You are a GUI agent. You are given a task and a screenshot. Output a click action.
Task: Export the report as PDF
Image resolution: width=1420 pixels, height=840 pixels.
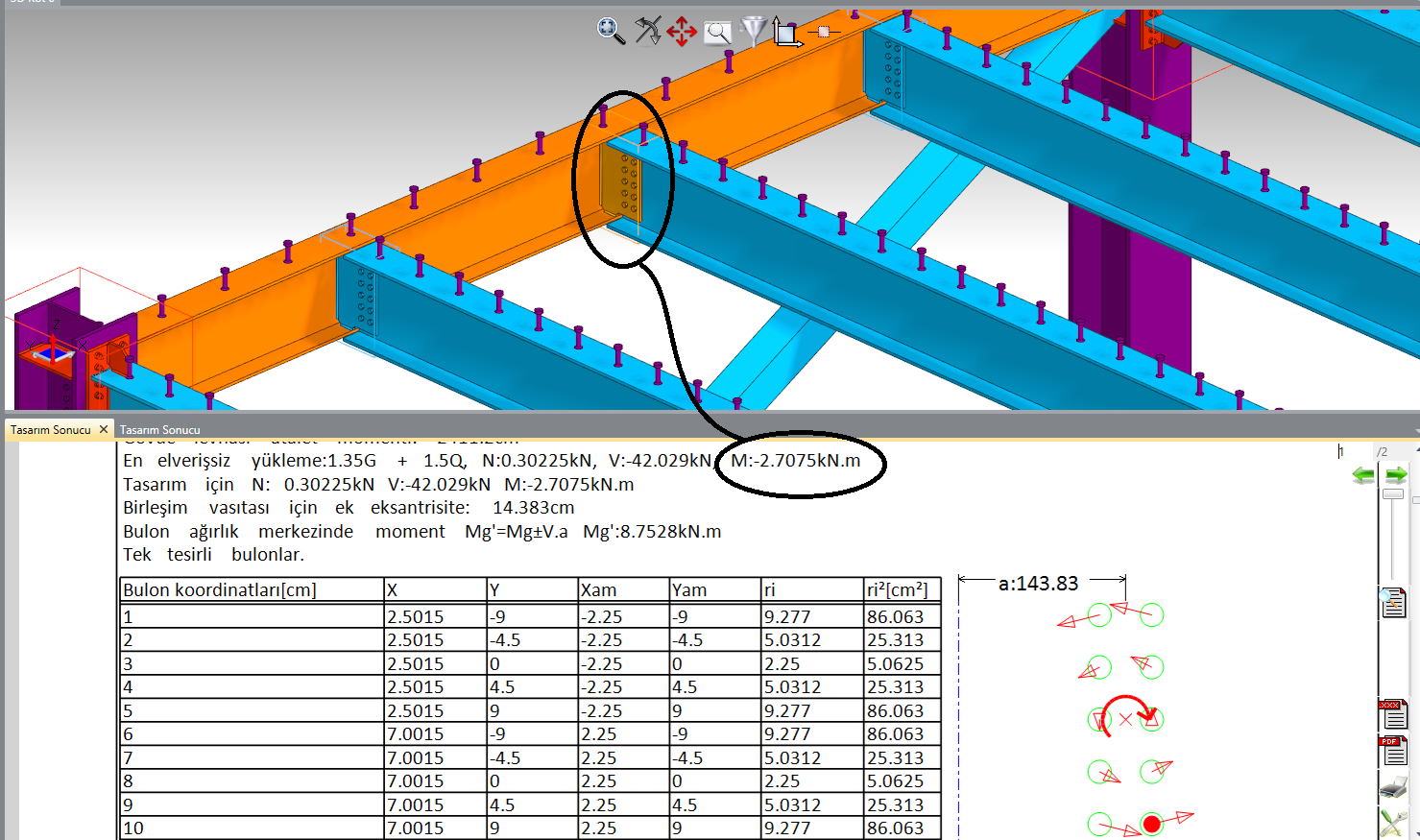click(x=1393, y=751)
